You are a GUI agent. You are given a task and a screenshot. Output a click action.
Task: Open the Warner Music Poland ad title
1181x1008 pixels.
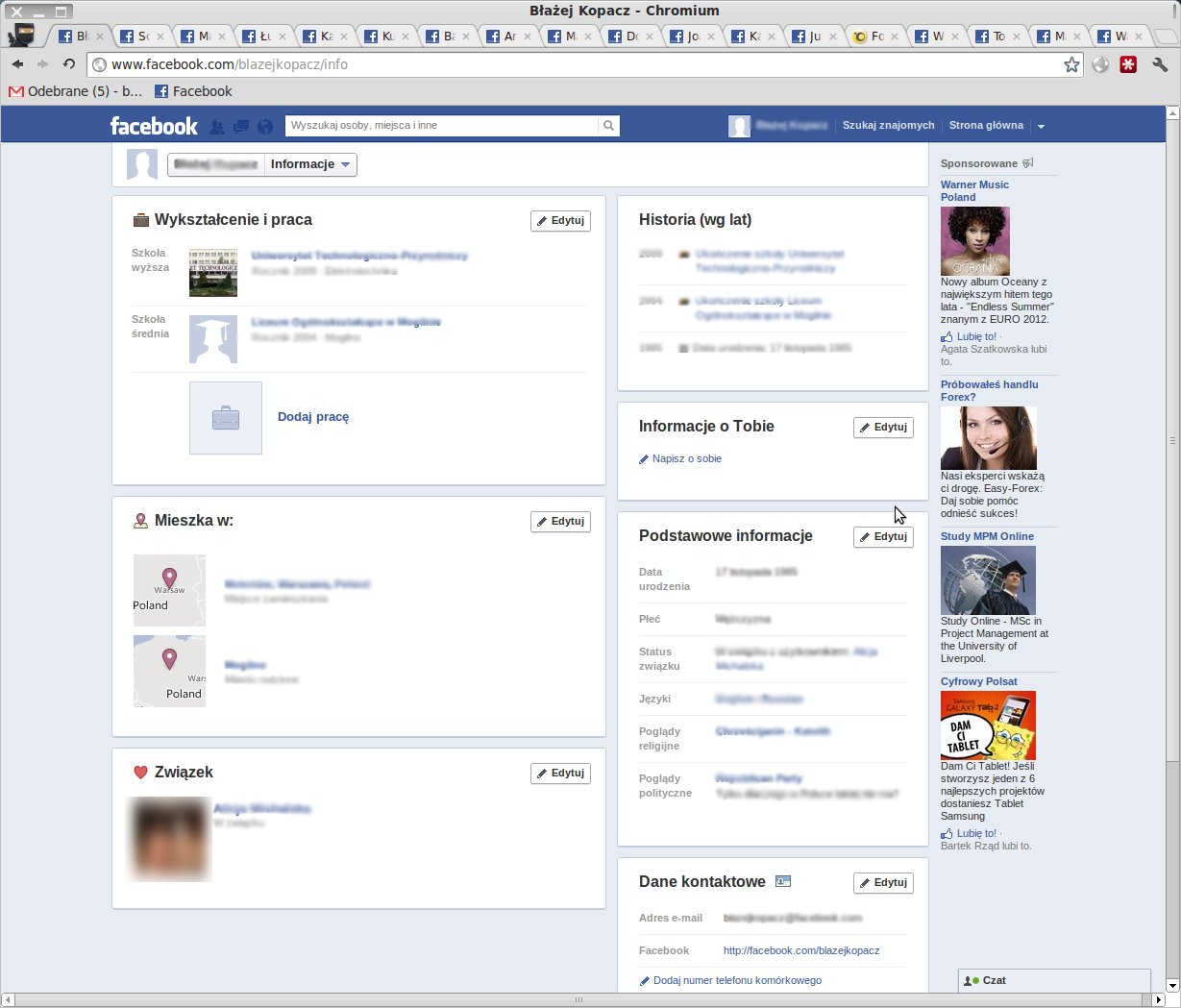[x=974, y=191]
